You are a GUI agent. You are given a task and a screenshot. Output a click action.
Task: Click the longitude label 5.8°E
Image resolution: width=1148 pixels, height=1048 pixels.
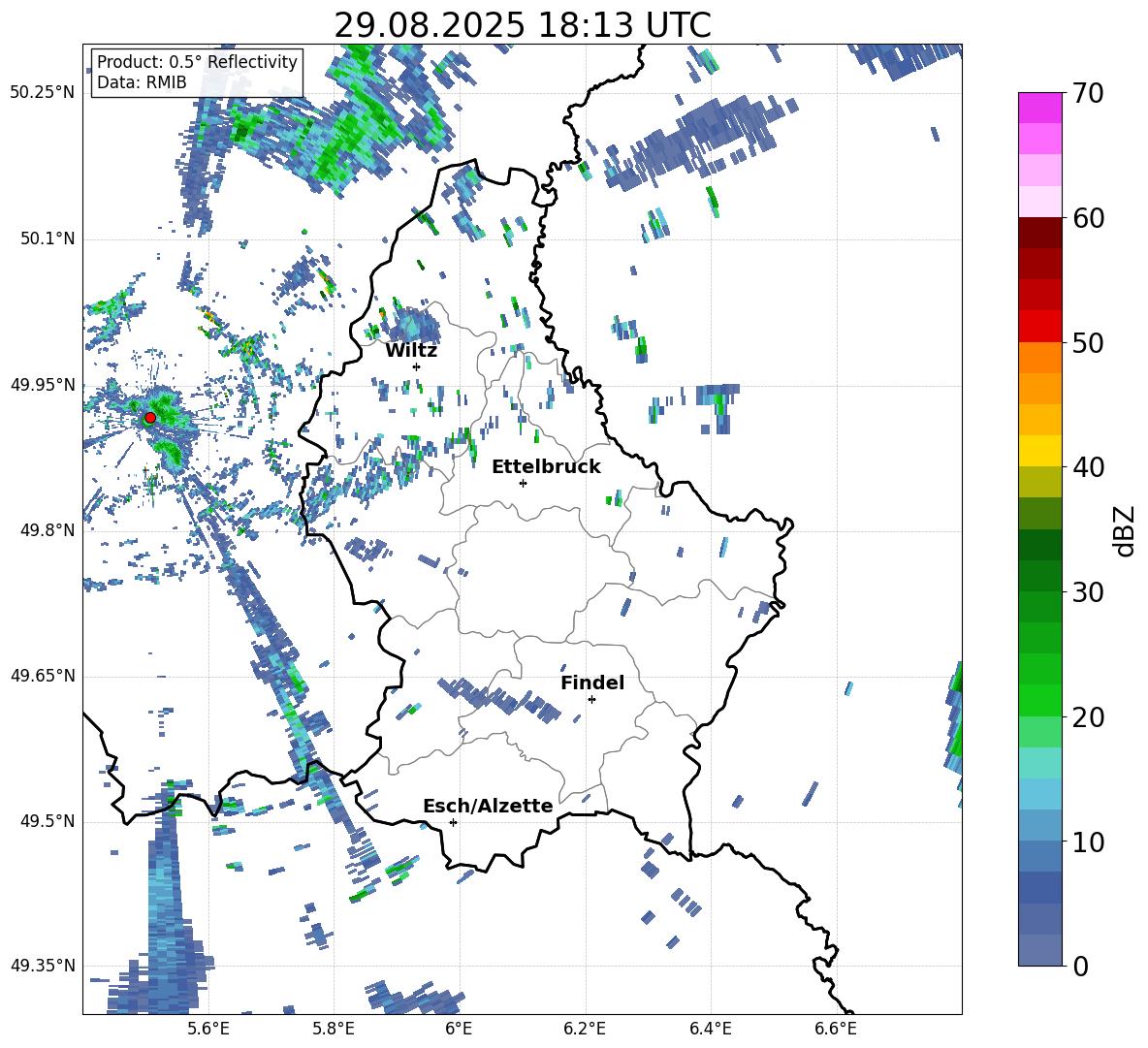pos(334,1029)
